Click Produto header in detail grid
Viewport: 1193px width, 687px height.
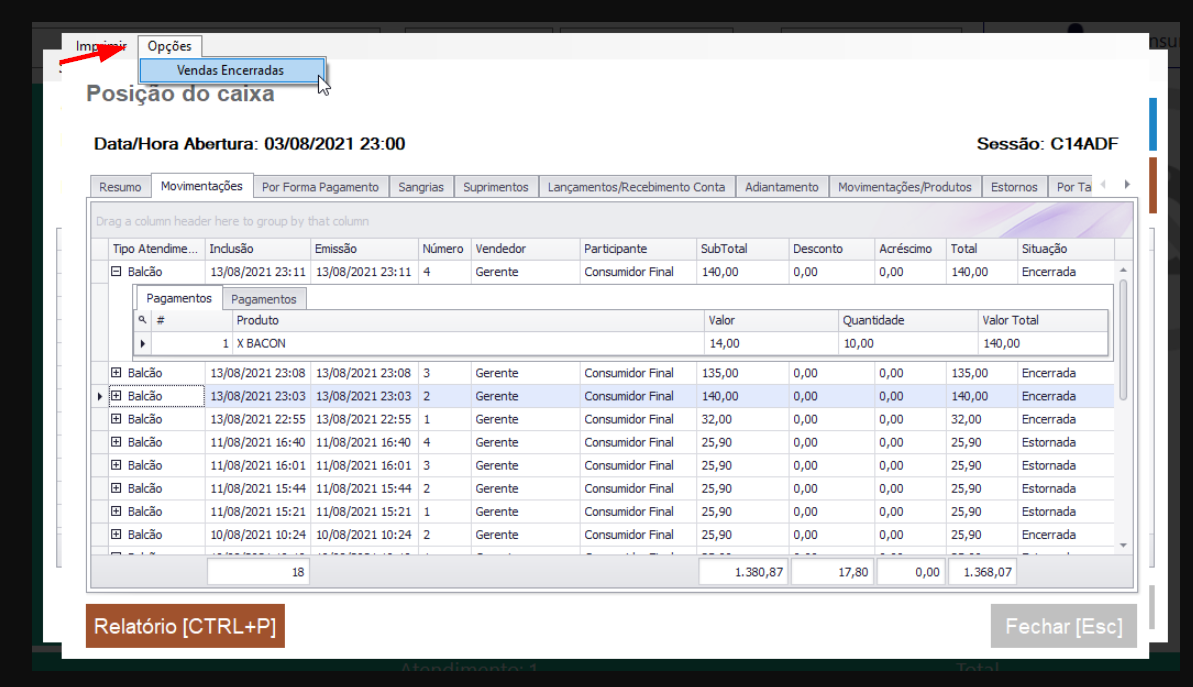coord(466,320)
